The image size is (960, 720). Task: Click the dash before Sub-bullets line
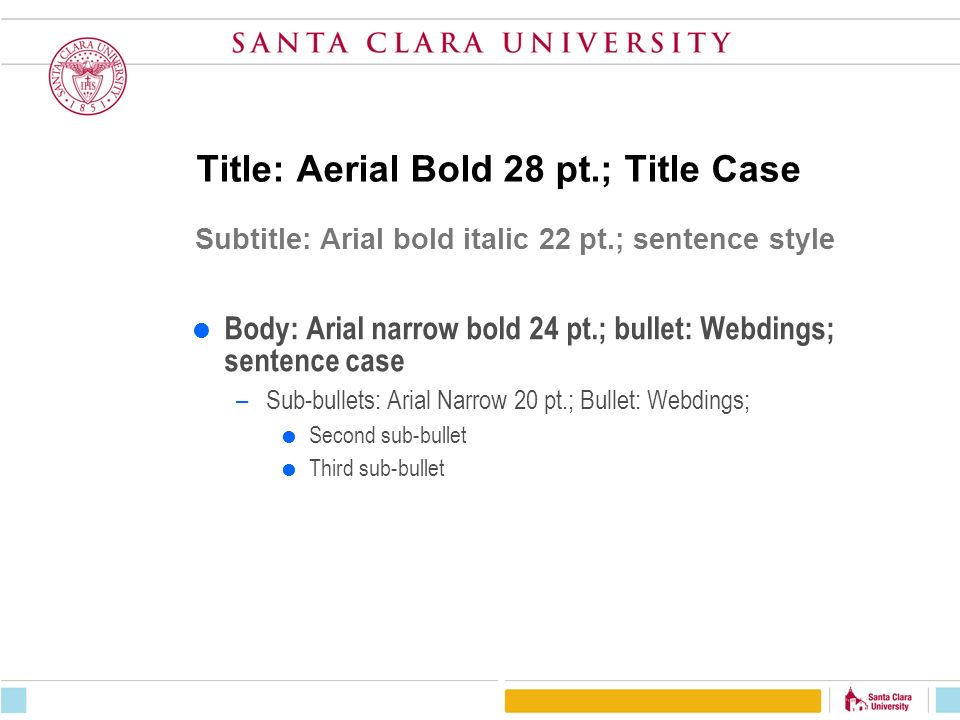click(242, 402)
